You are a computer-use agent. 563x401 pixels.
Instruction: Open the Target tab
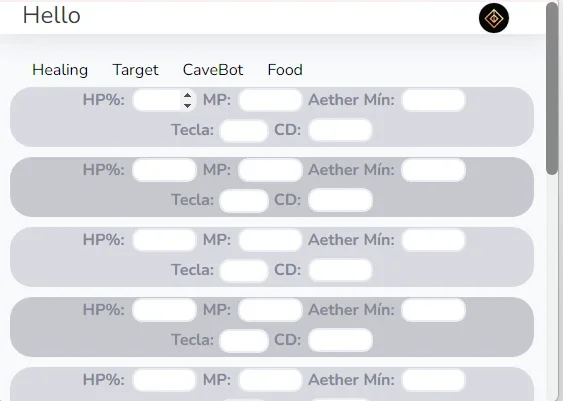[135, 70]
